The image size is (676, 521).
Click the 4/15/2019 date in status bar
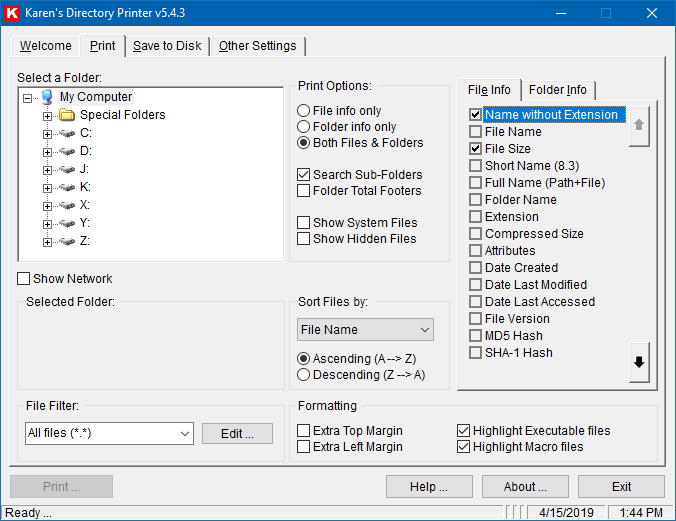pos(566,513)
